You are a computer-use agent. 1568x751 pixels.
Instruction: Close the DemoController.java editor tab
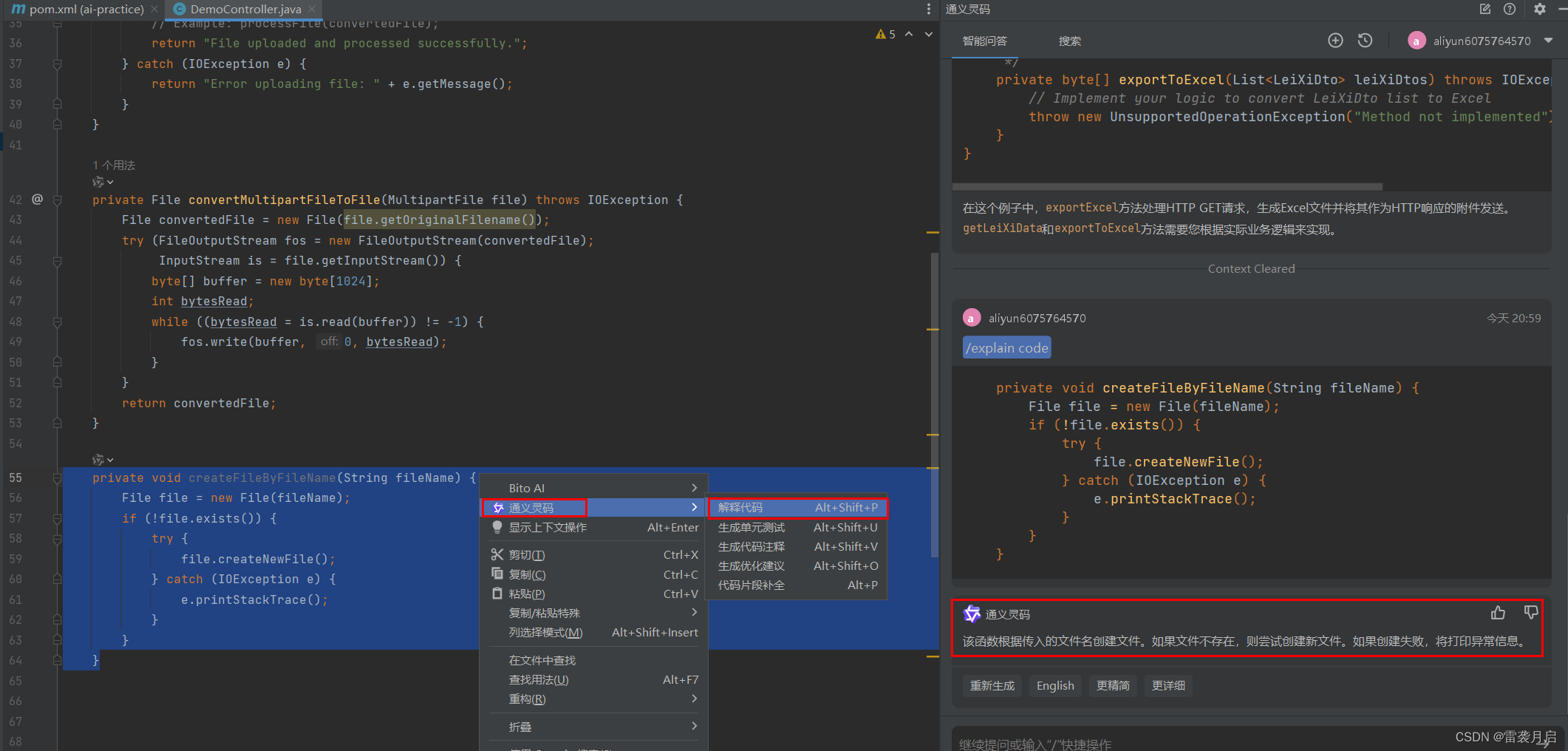pyautogui.click(x=312, y=9)
